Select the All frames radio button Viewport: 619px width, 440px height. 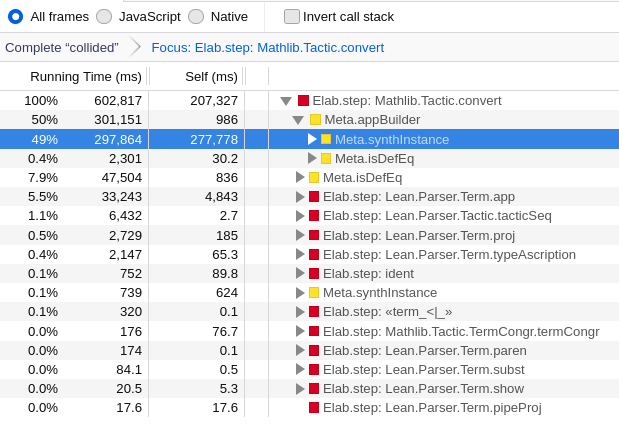(x=16, y=17)
